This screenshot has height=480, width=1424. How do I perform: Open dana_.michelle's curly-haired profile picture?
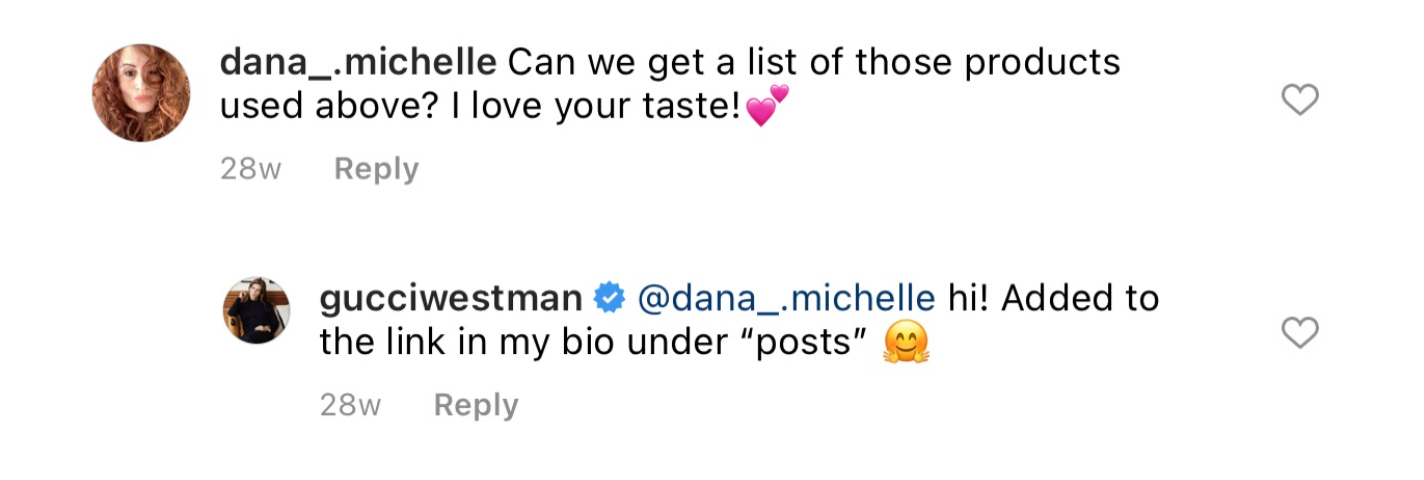coord(141,93)
